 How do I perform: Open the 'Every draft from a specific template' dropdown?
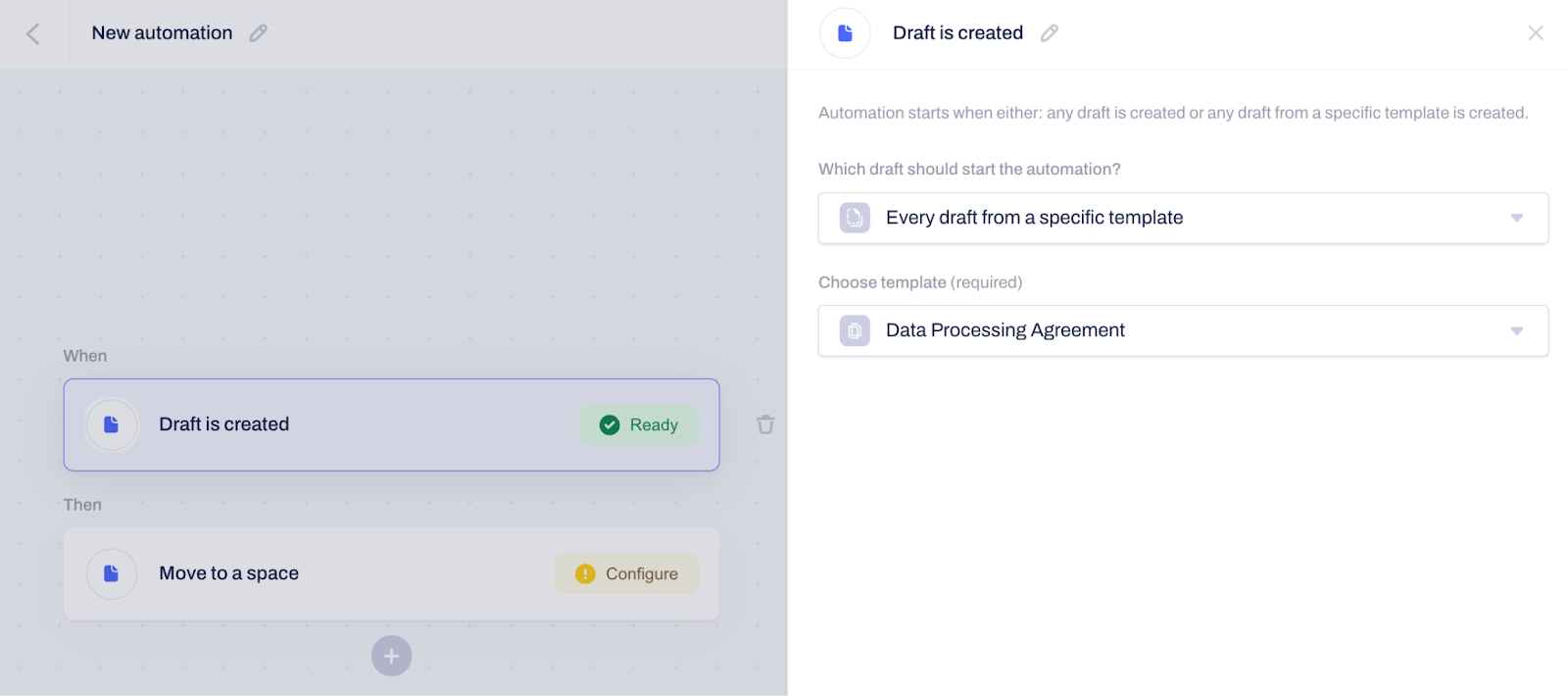pyautogui.click(x=1183, y=218)
